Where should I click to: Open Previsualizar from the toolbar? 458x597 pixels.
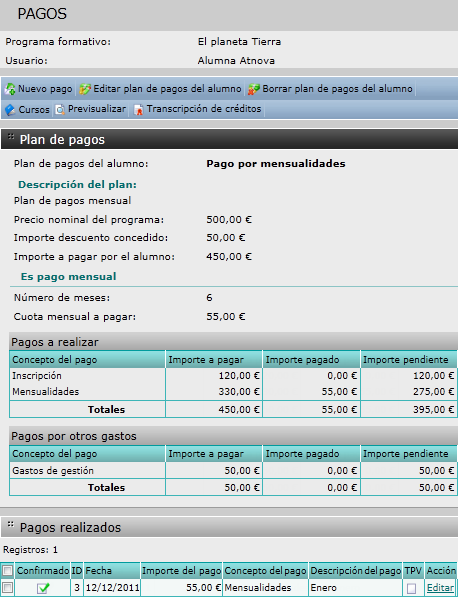point(97,109)
